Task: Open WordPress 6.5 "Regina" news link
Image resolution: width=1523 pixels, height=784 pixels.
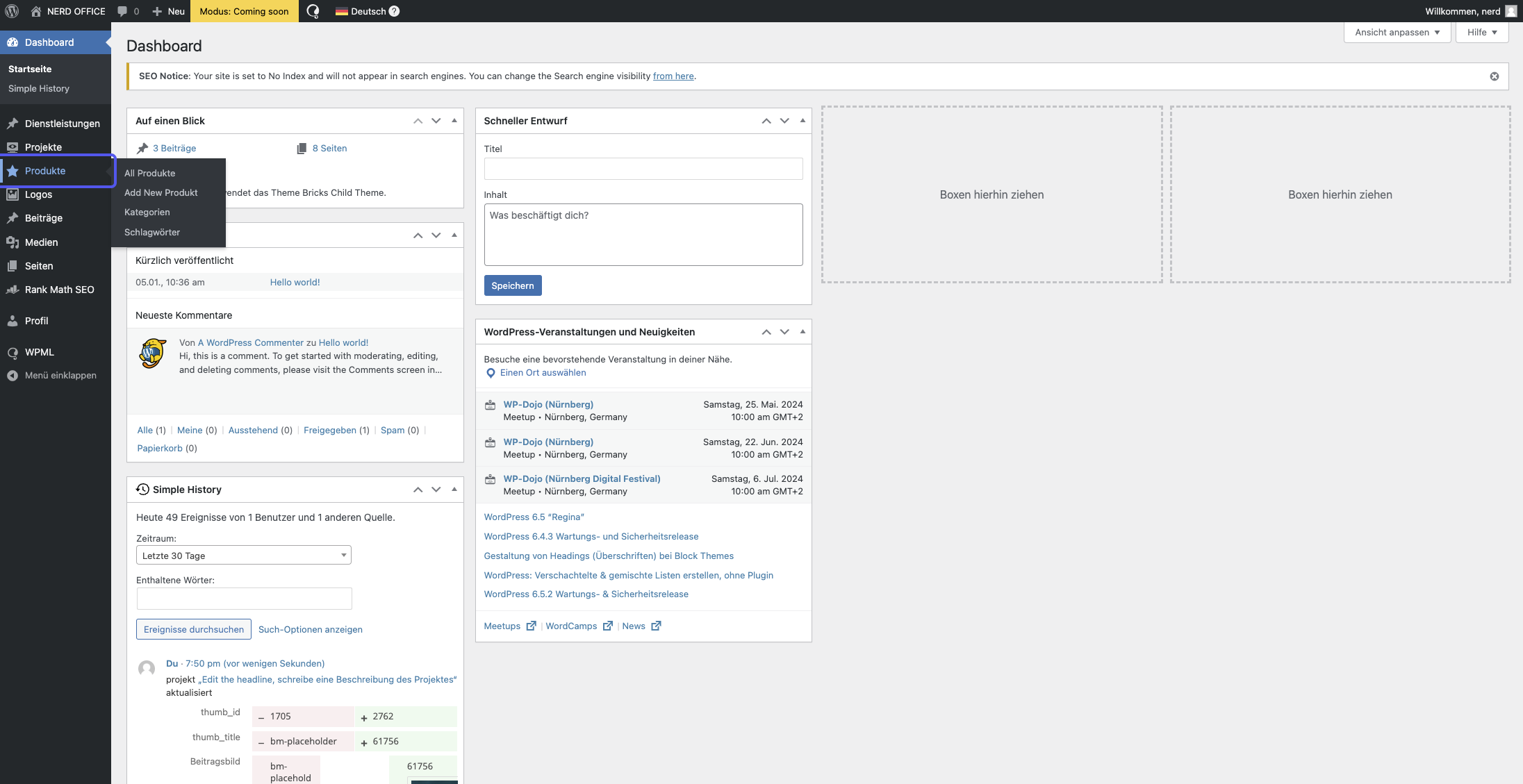Action: coord(534,517)
